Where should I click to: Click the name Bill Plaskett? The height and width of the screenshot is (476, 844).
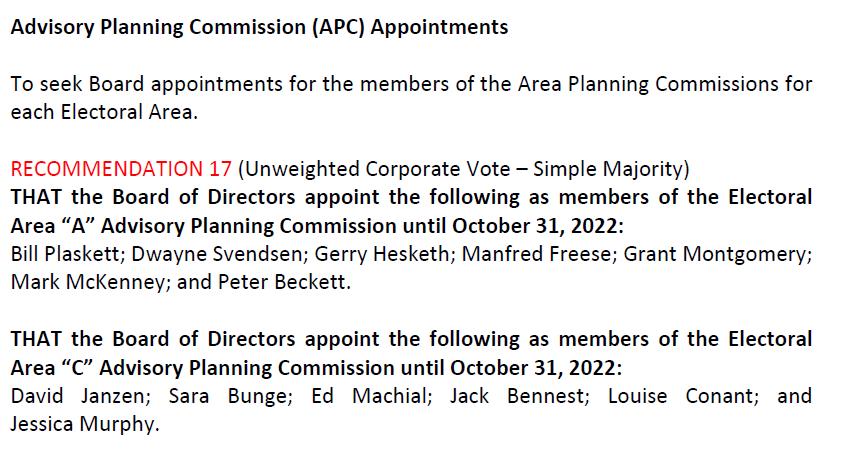67,254
